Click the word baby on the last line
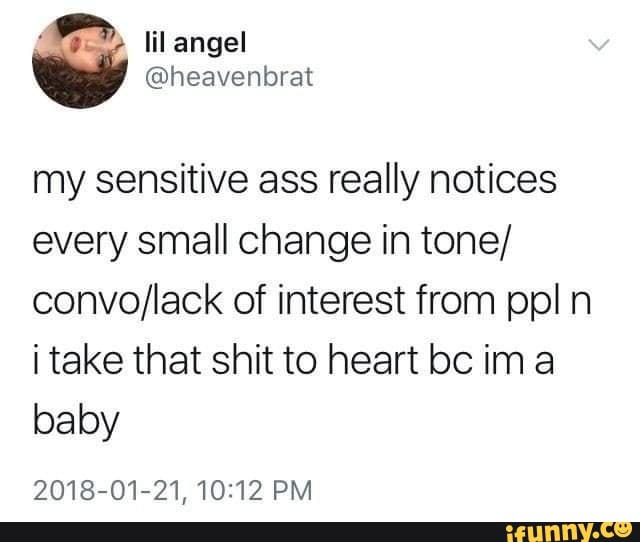 pyautogui.click(x=76, y=423)
